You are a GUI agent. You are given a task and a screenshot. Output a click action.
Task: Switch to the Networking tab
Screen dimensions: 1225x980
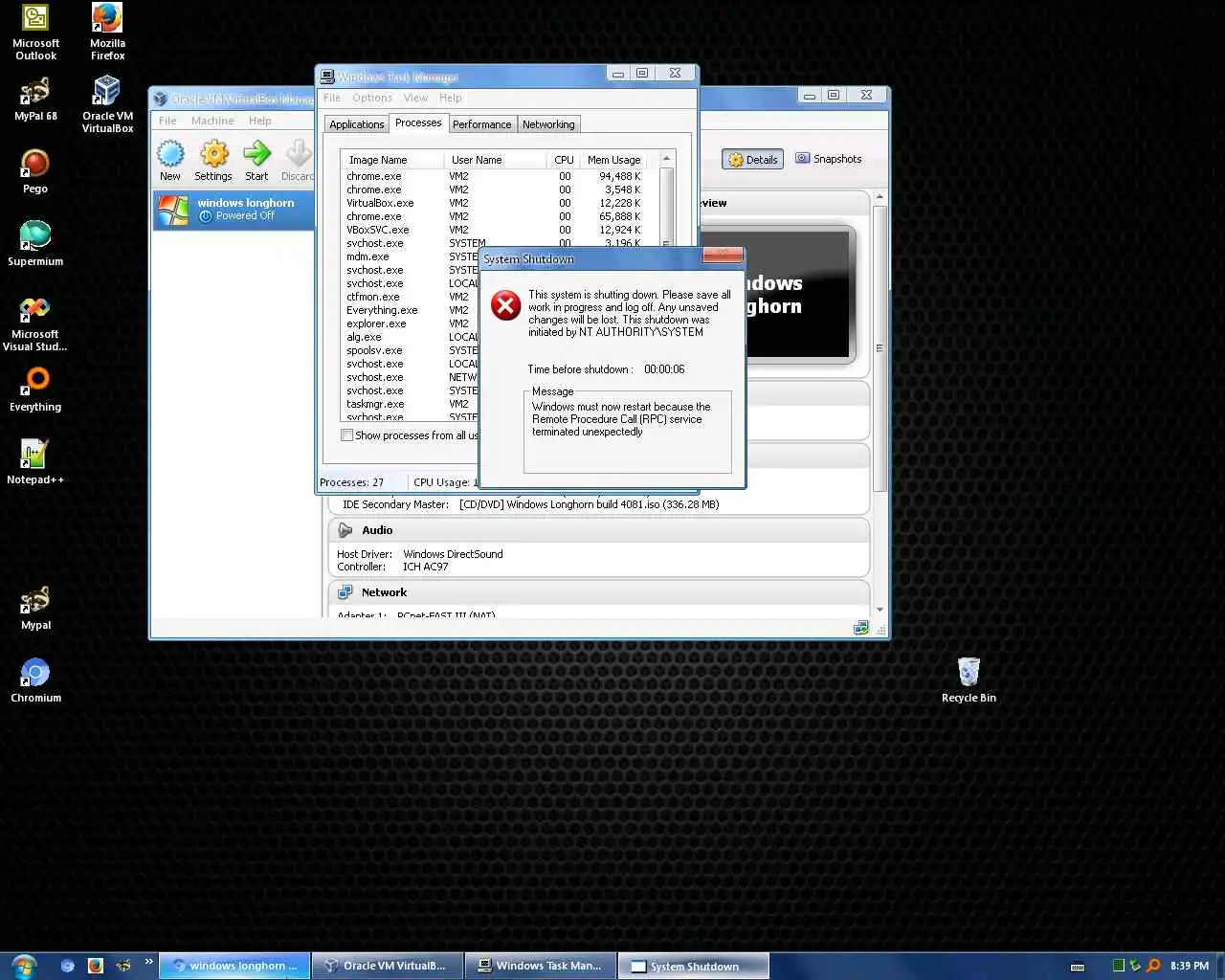pyautogui.click(x=548, y=124)
